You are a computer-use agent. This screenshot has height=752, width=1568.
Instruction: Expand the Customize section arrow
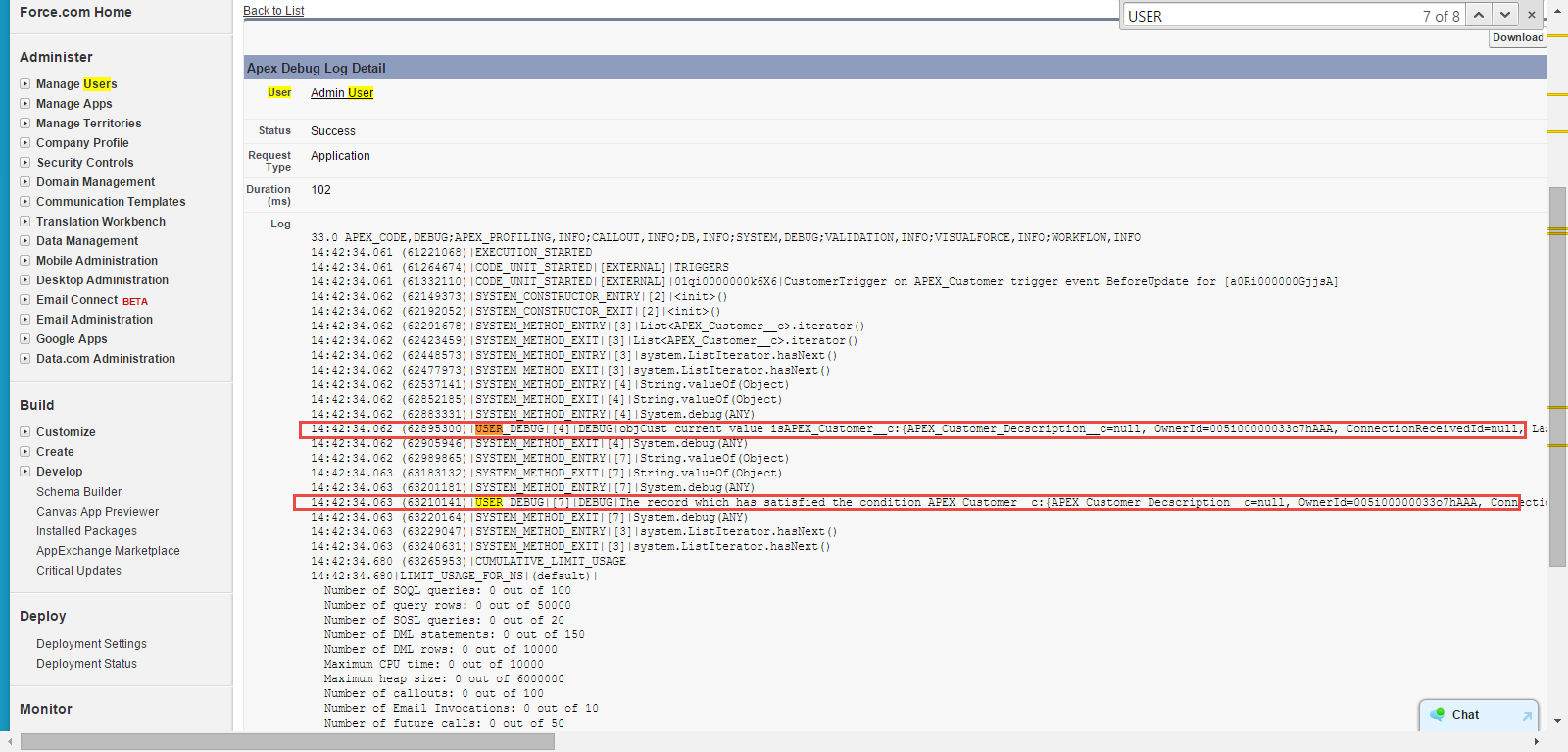point(24,432)
